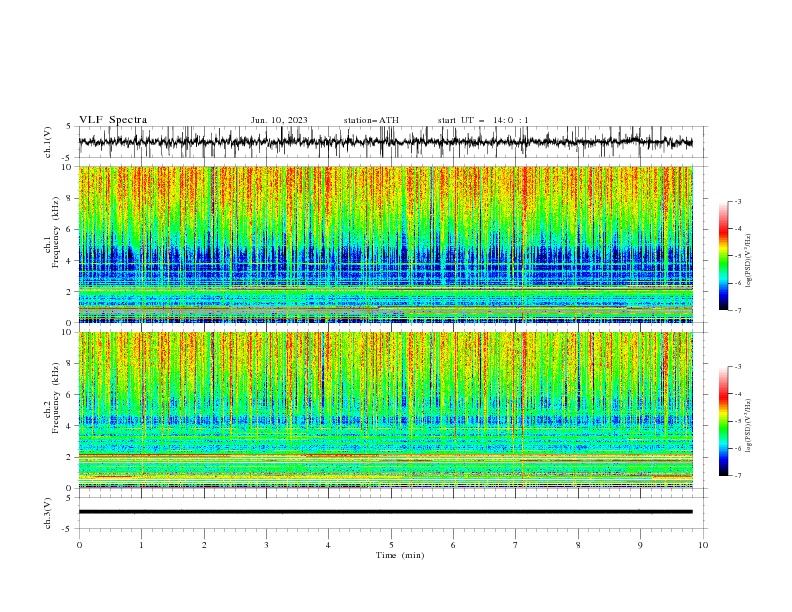
Task: Click the "-3" tick on upper colorbar
Action: tap(737, 201)
